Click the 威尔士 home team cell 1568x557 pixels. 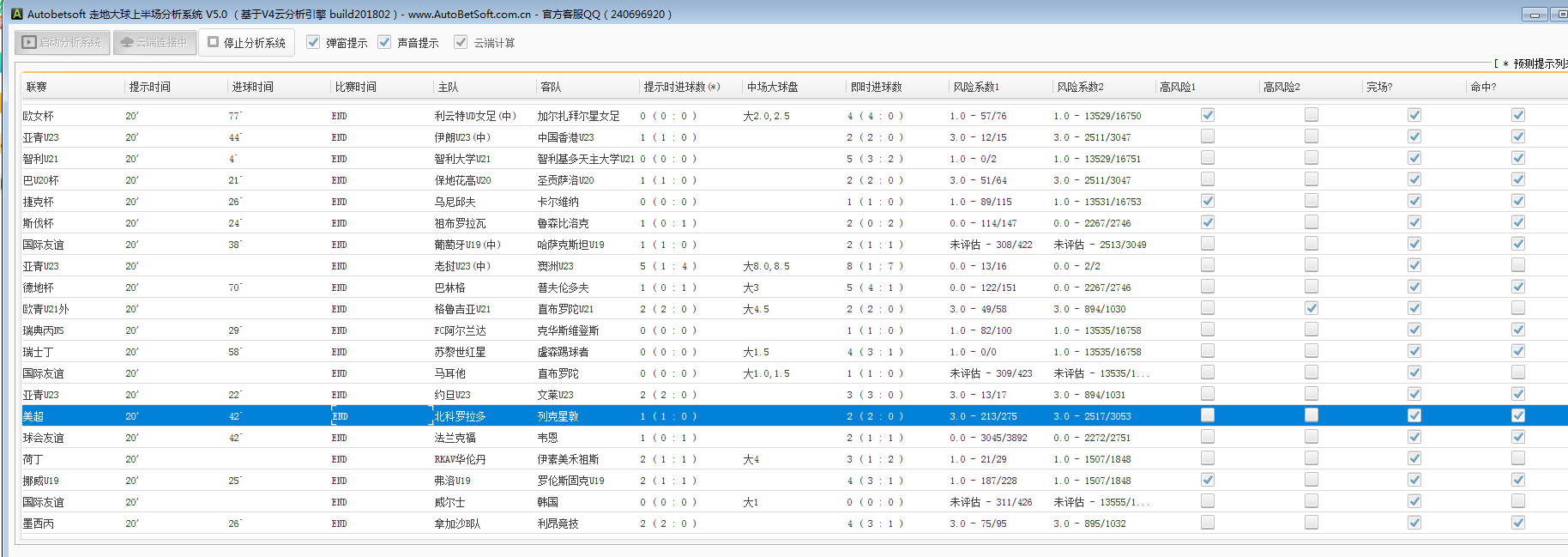click(448, 502)
